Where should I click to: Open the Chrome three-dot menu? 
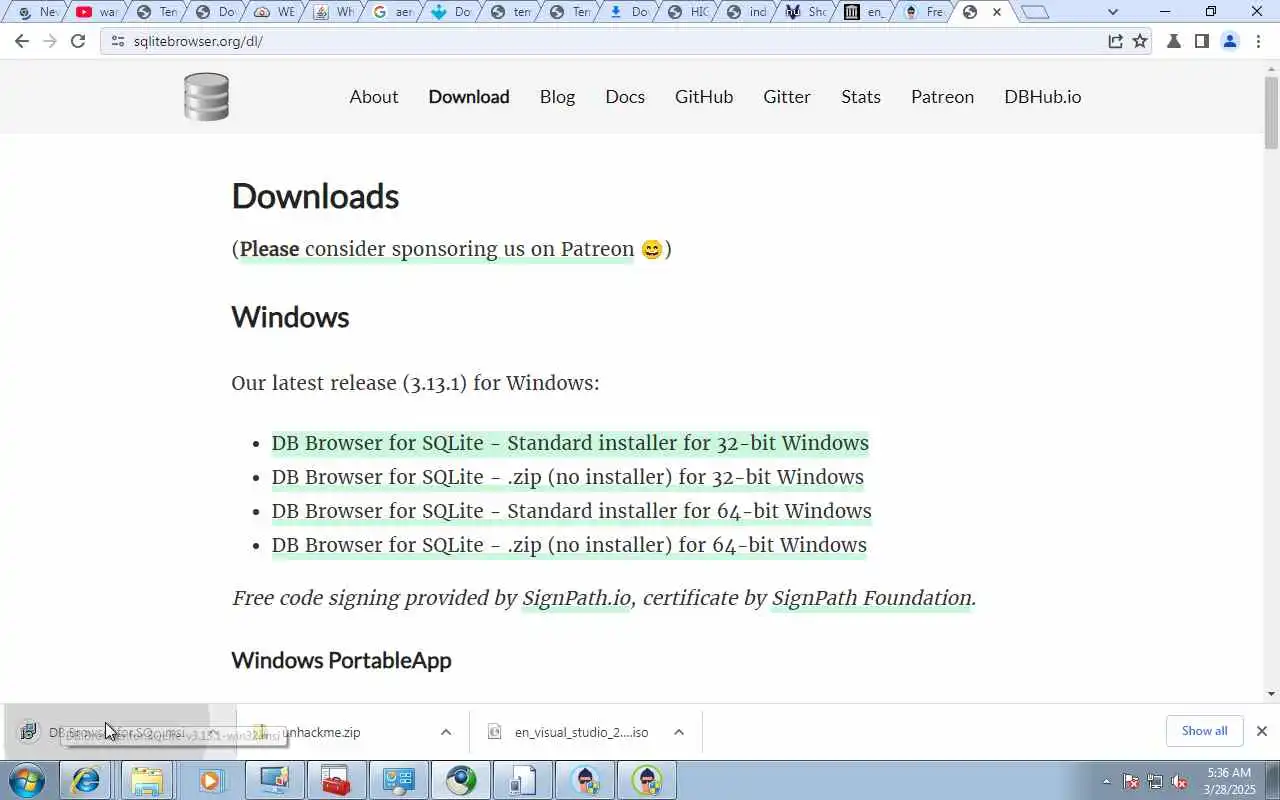pos(1258,41)
